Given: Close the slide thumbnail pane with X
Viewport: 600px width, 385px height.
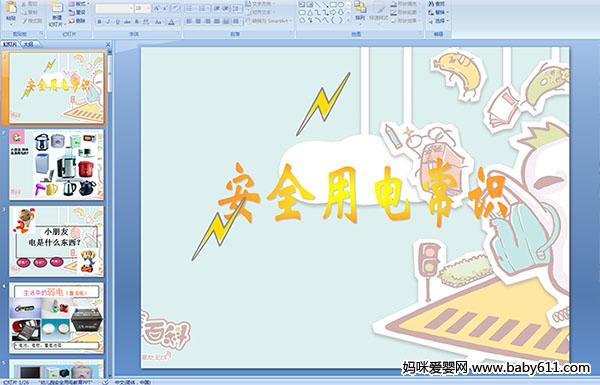Looking at the screenshot, I should [x=108, y=44].
